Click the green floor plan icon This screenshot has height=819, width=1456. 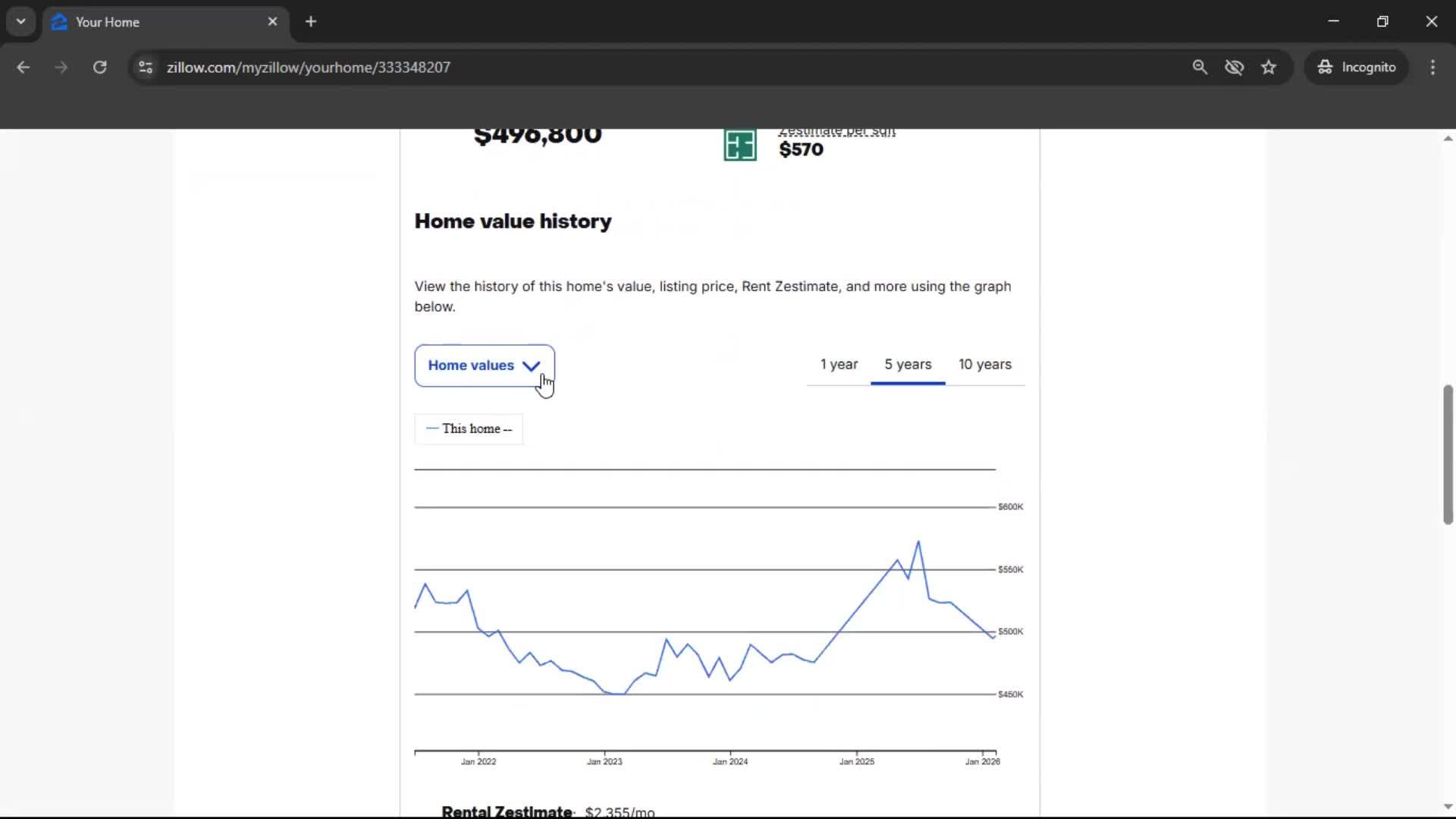739,144
